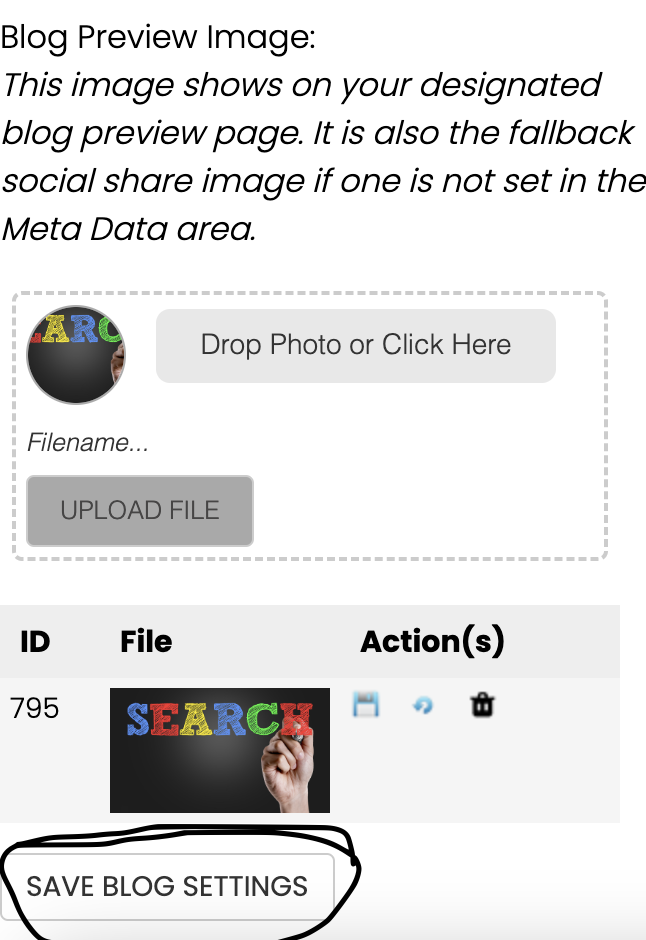Viewport: 646px width, 940px height.
Task: Click the Filename placeholder text
Action: [x=88, y=443]
